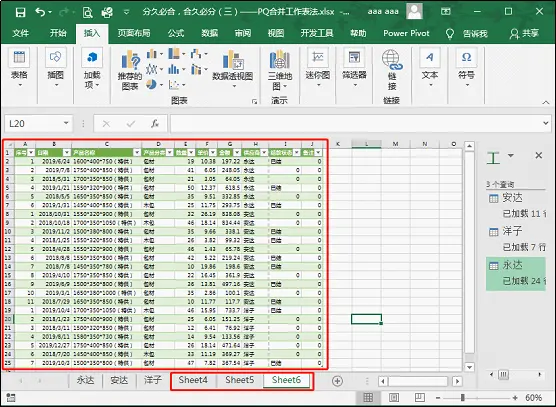
Task: Click the Symbol (符号) omega icon
Action: pos(467,57)
